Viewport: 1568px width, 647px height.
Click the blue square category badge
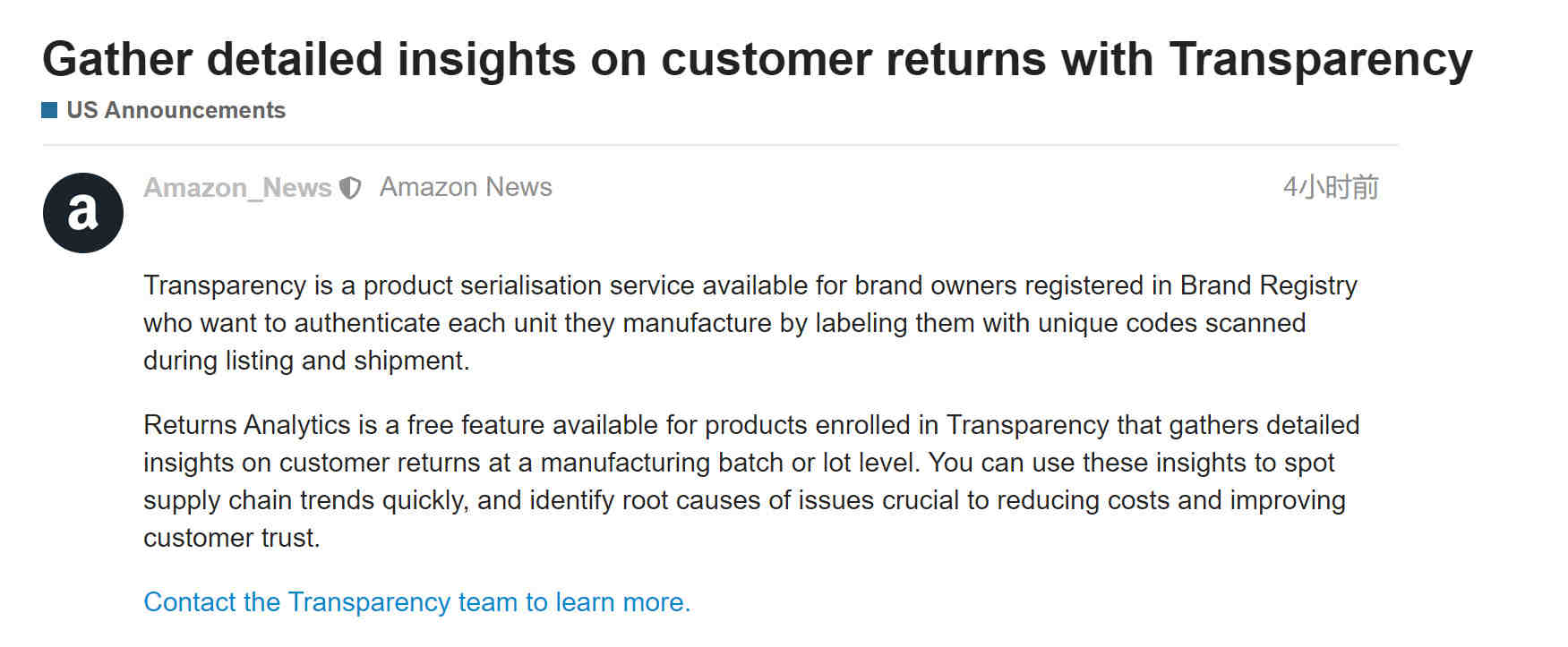50,110
